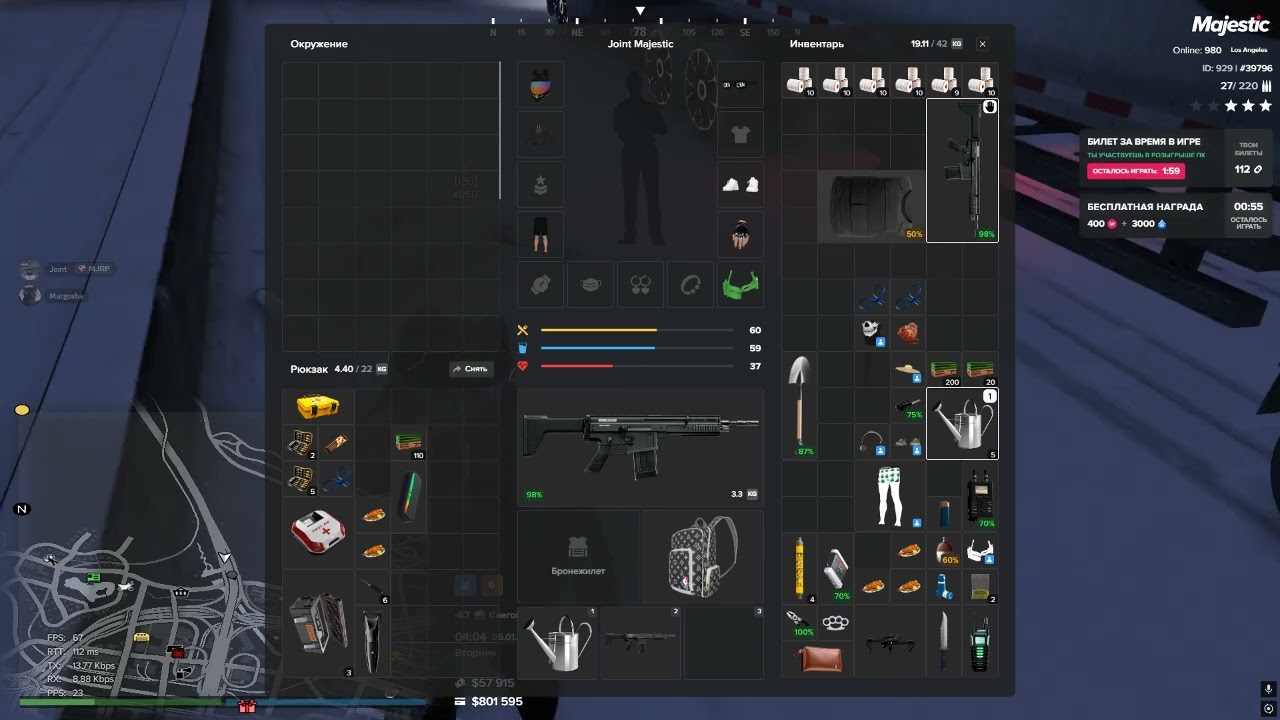Select the chocolate bar in the backpack

point(336,443)
